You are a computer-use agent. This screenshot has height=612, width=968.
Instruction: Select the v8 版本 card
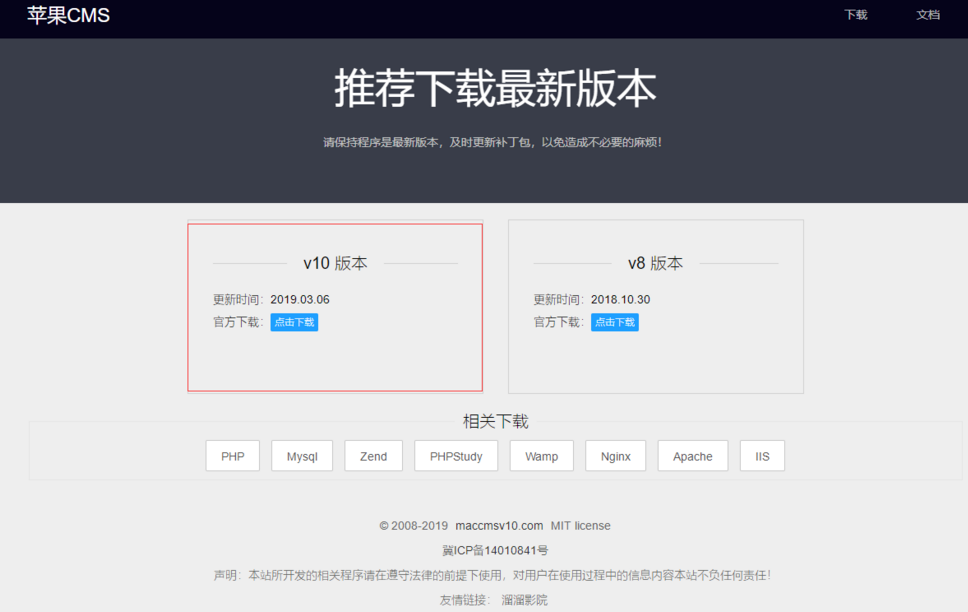coord(655,305)
